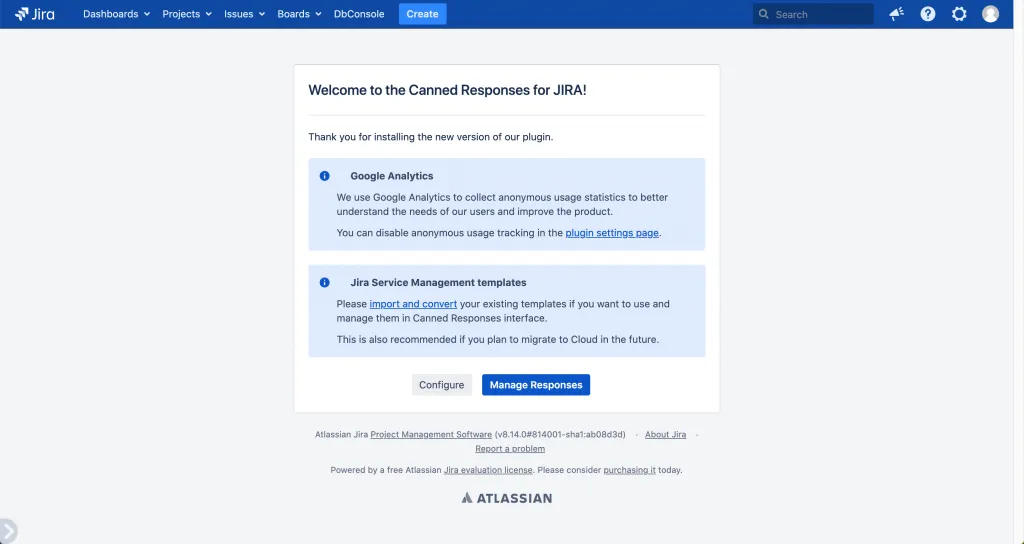The height and width of the screenshot is (544, 1024).
Task: Open the DbConsole menu item
Action: [x=359, y=14]
